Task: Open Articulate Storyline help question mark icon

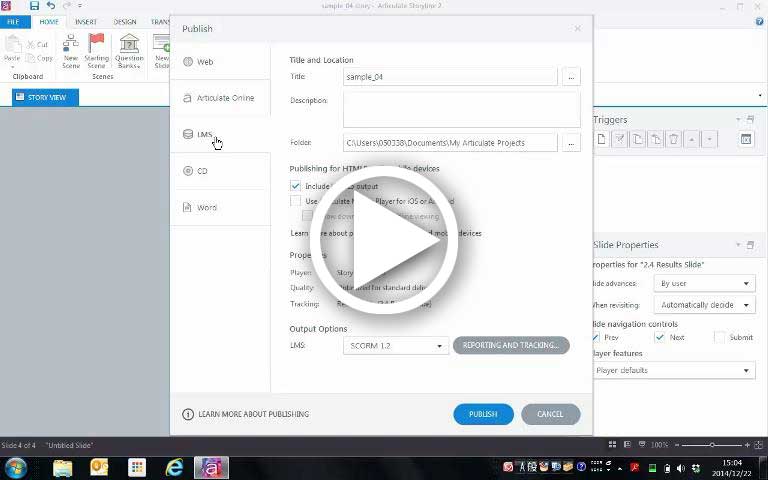Action: pos(759,22)
